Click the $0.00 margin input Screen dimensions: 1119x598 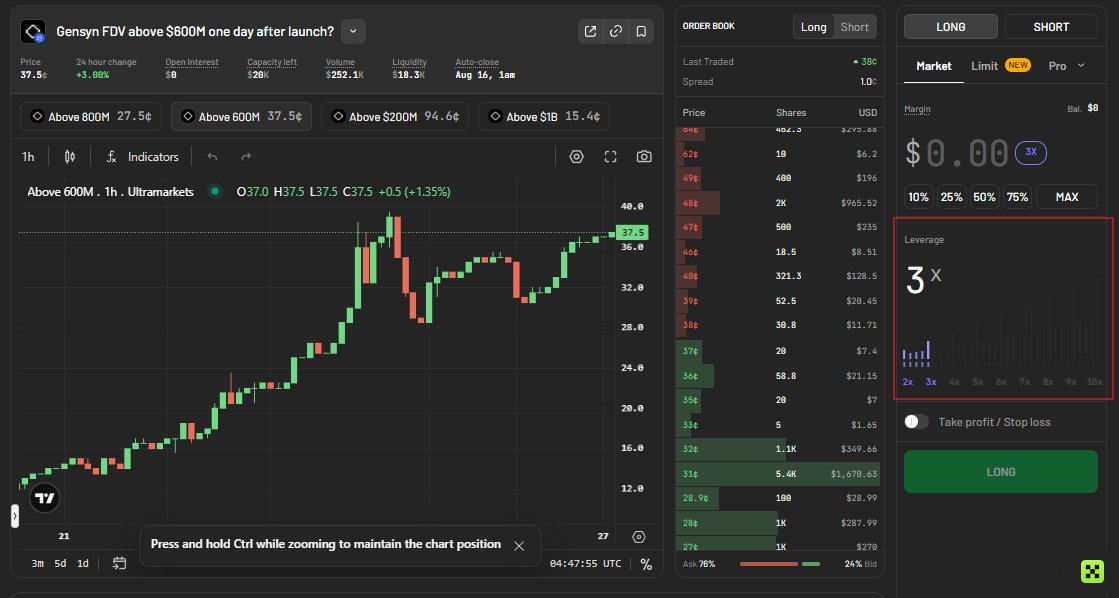tap(956, 153)
